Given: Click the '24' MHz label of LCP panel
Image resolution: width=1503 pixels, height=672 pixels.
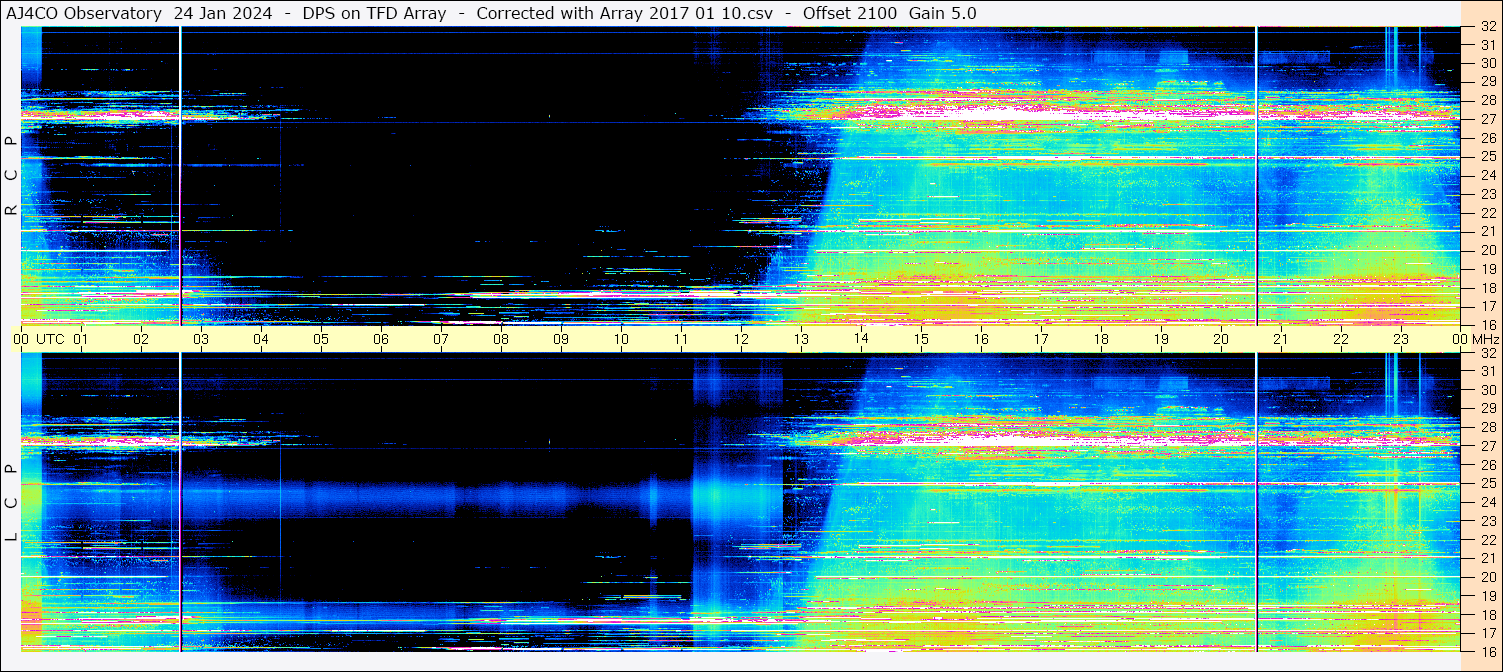Looking at the screenshot, I should tap(1488, 502).
